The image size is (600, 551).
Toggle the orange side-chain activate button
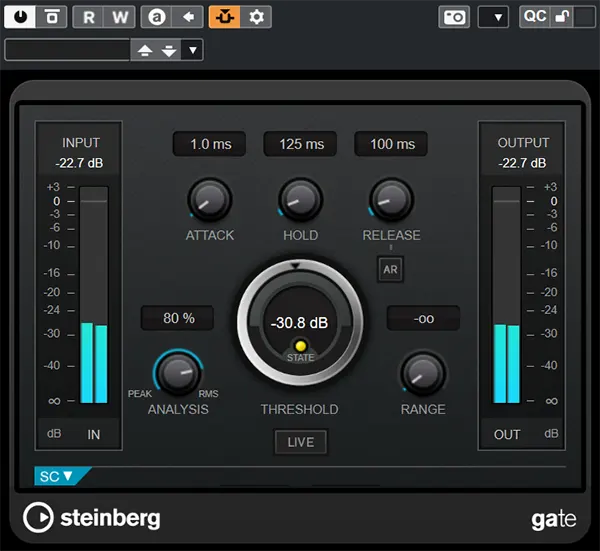tap(225, 17)
